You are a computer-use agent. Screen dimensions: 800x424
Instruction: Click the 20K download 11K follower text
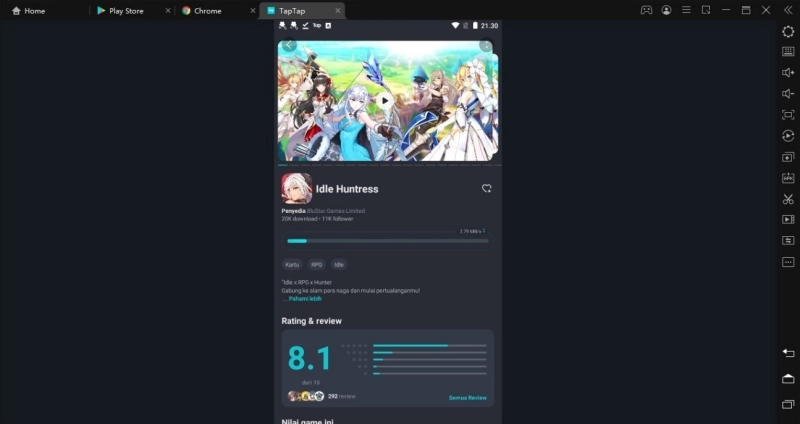coord(317,219)
